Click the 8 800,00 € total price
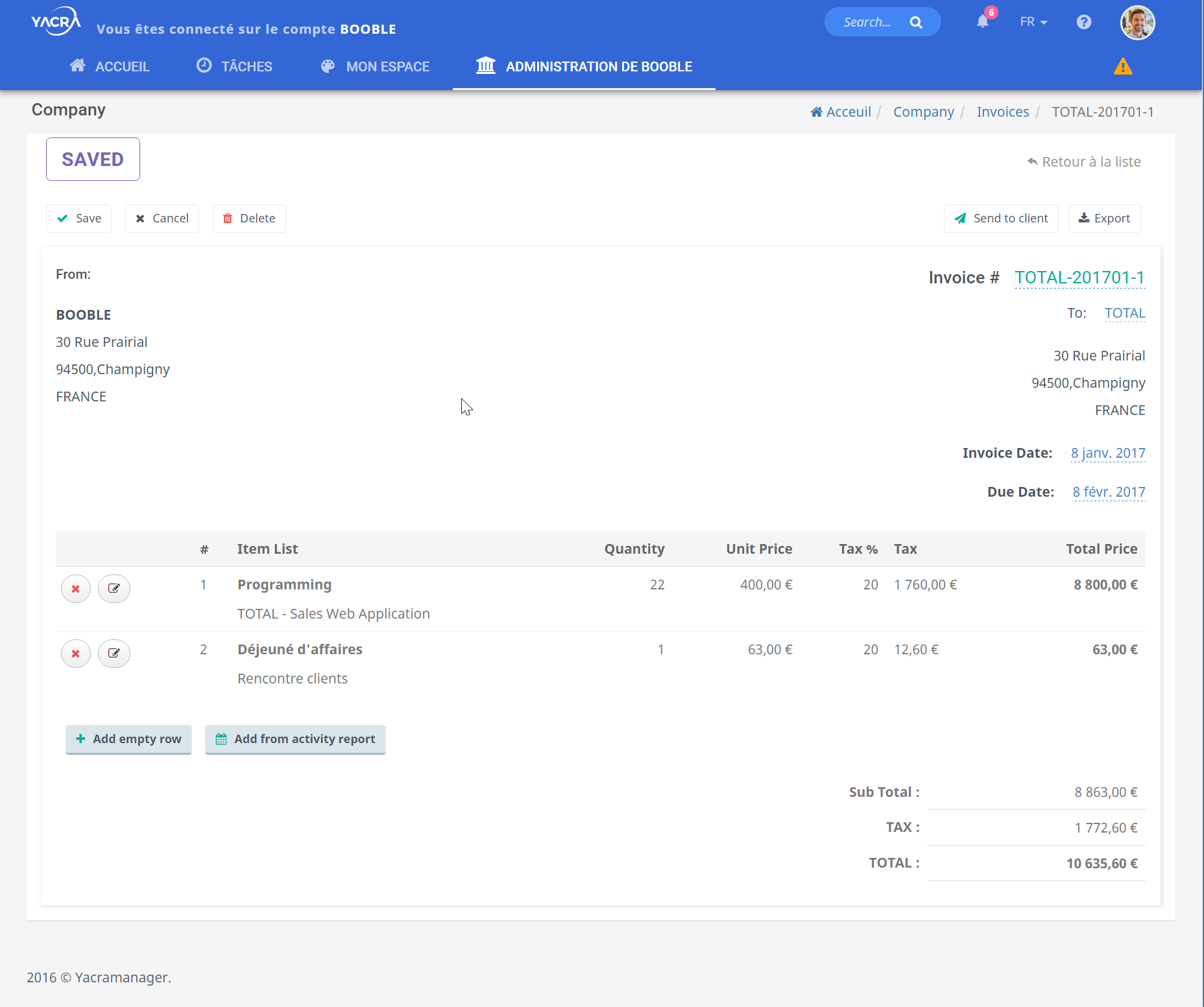Screen dimensions: 1204x1007 tap(1106, 585)
